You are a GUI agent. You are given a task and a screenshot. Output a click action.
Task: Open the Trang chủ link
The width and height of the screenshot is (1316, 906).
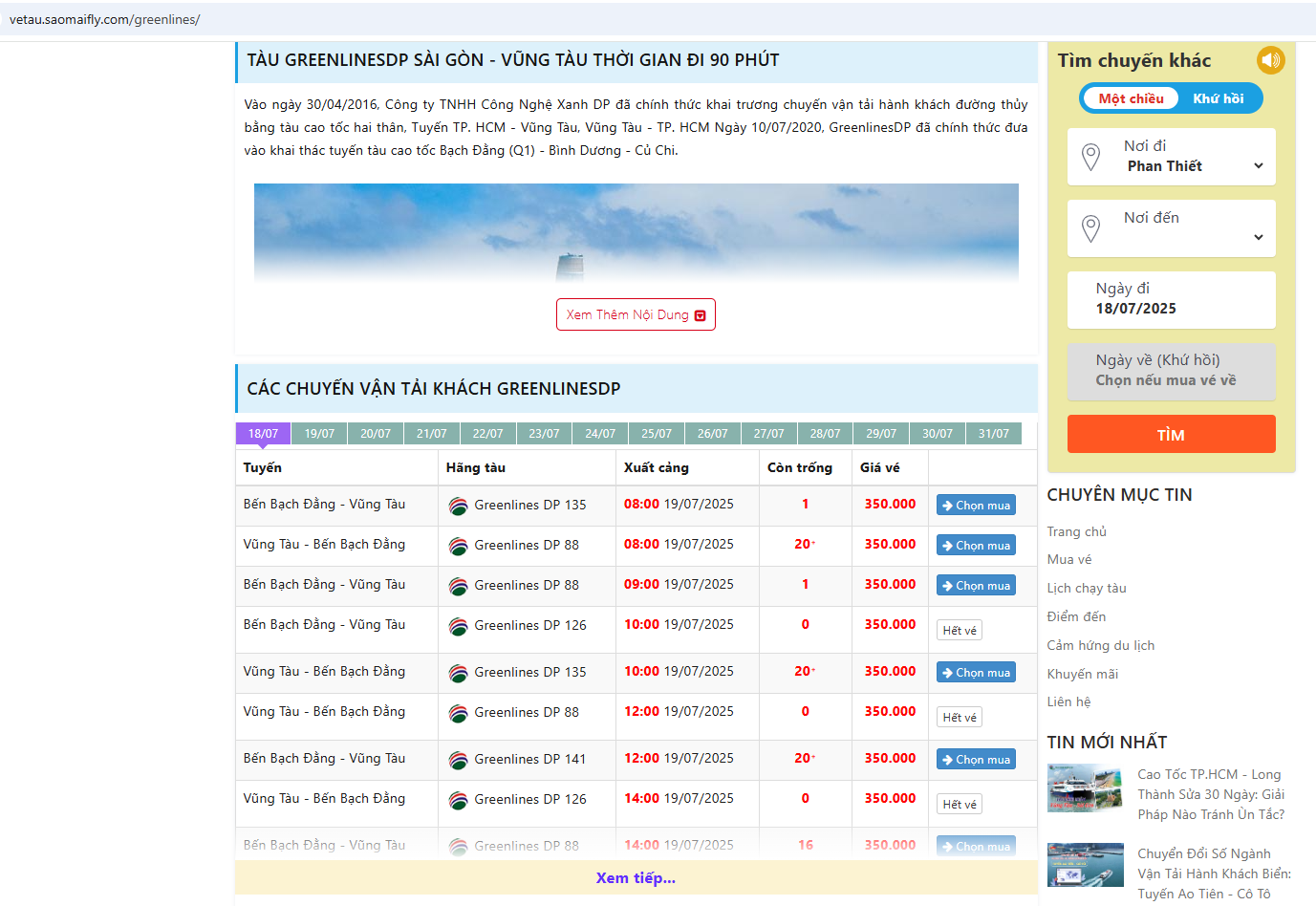point(1076,532)
